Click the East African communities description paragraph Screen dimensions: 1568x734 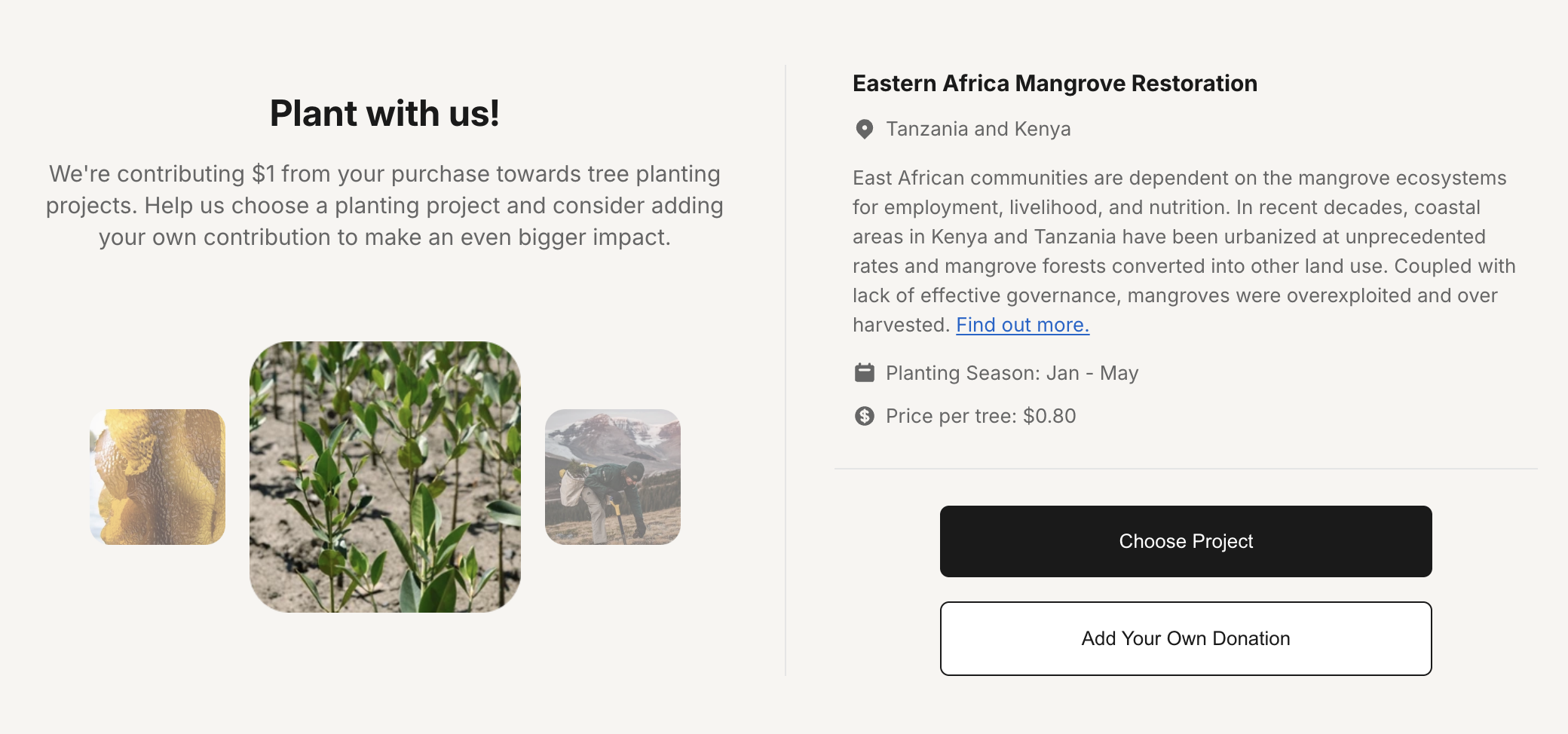tap(1184, 237)
